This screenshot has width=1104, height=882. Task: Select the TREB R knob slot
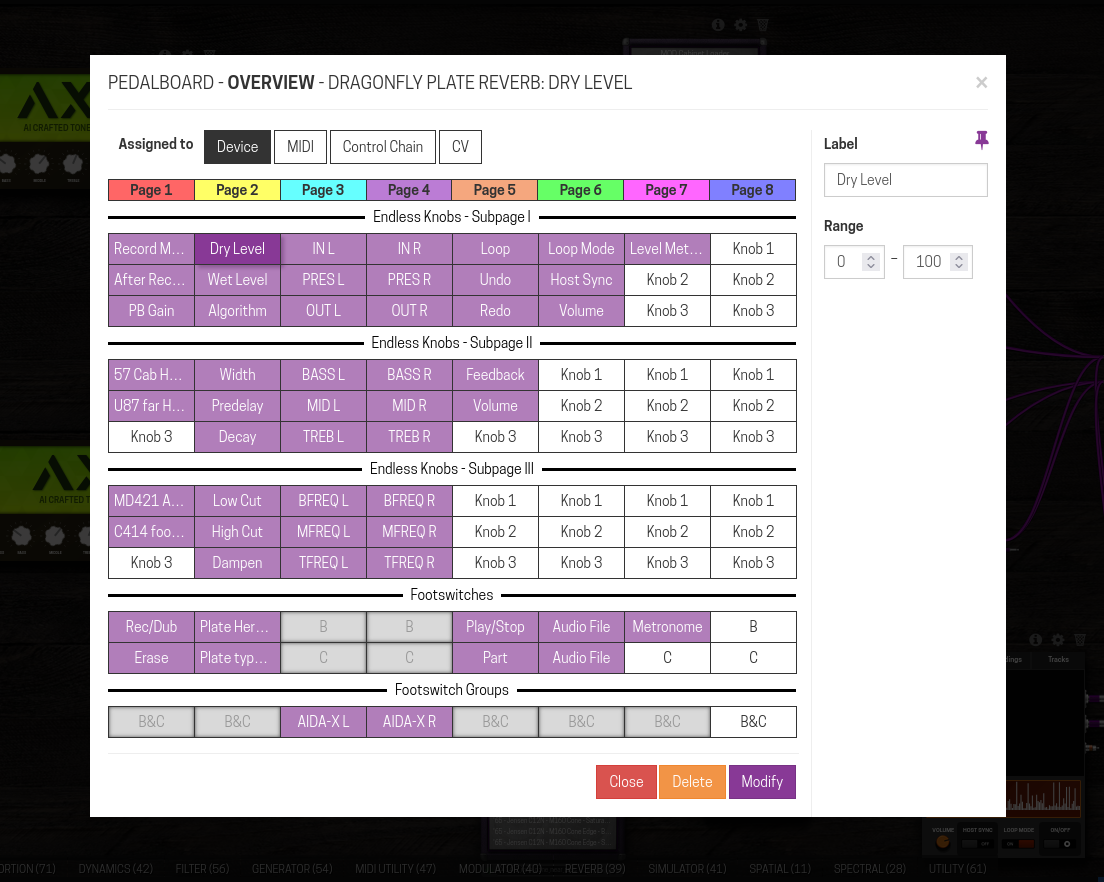(x=409, y=437)
